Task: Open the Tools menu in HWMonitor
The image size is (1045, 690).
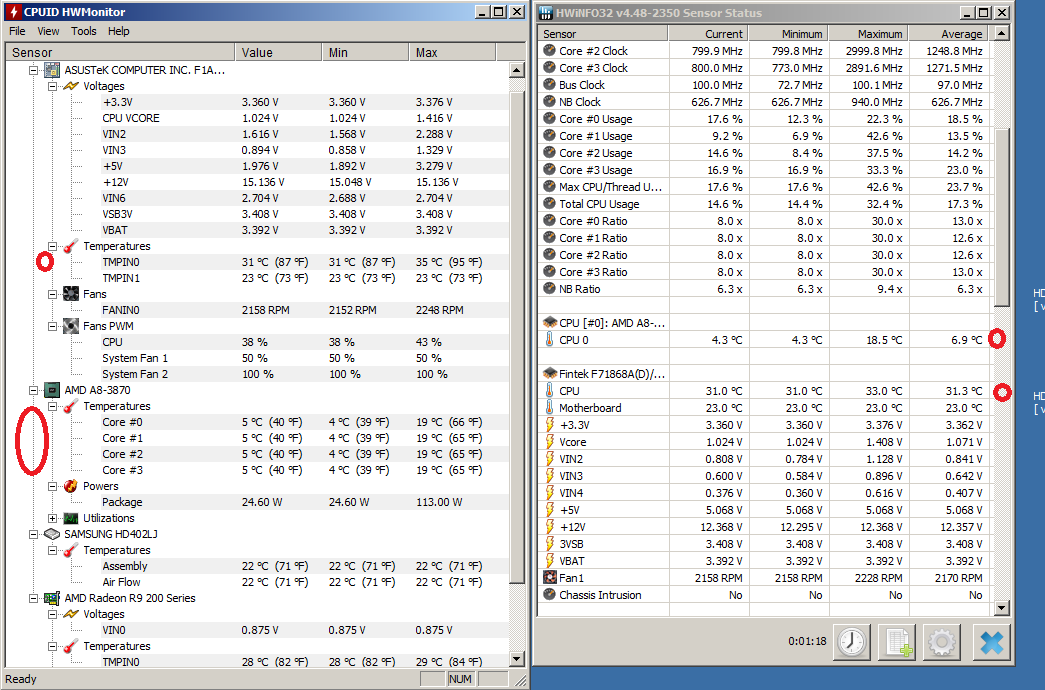Action: [x=84, y=31]
